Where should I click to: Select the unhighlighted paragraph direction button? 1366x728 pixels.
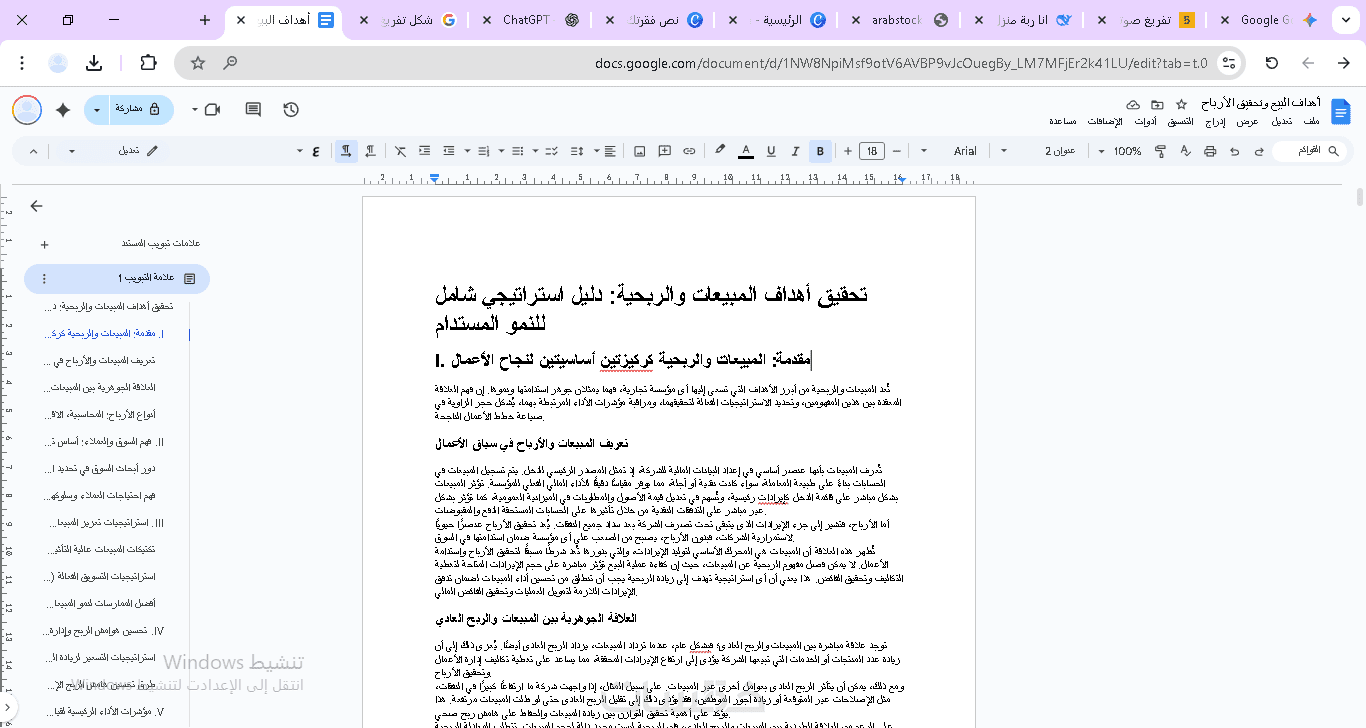click(371, 151)
